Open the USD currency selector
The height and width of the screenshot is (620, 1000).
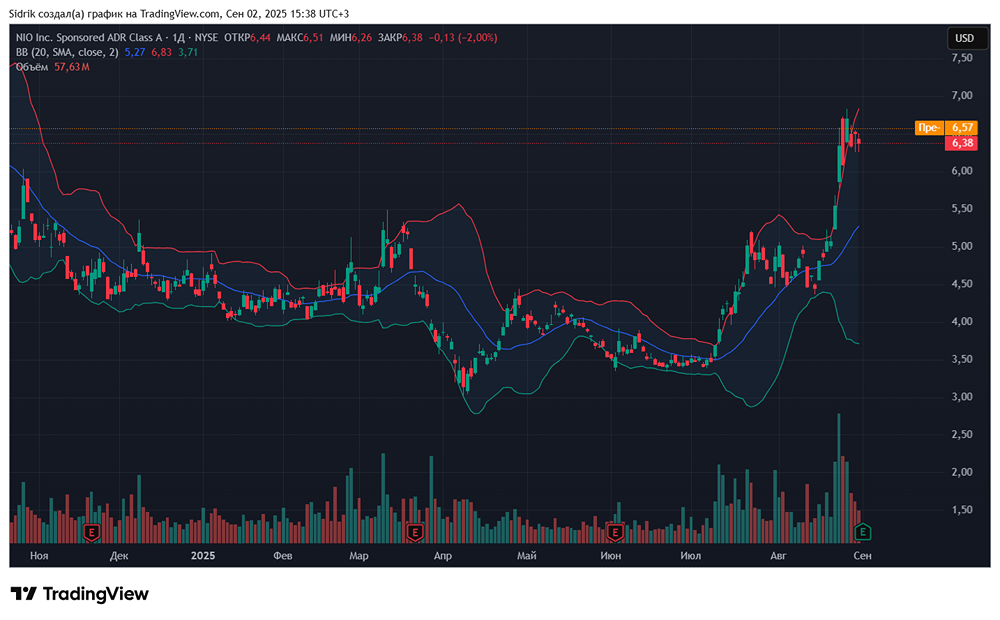coord(964,39)
